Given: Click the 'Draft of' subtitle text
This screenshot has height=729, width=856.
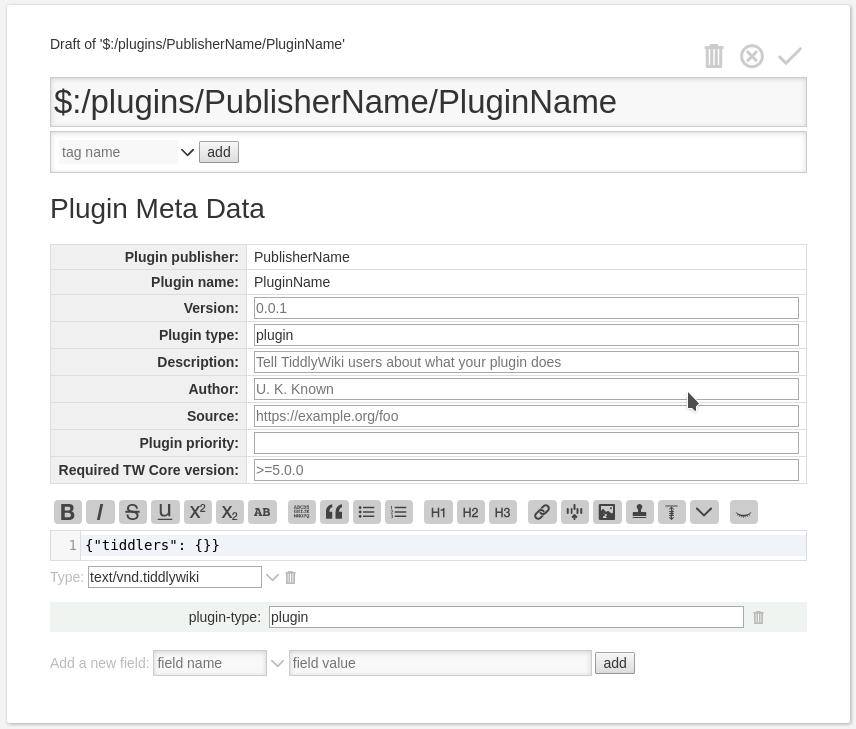Looking at the screenshot, I should [x=197, y=44].
